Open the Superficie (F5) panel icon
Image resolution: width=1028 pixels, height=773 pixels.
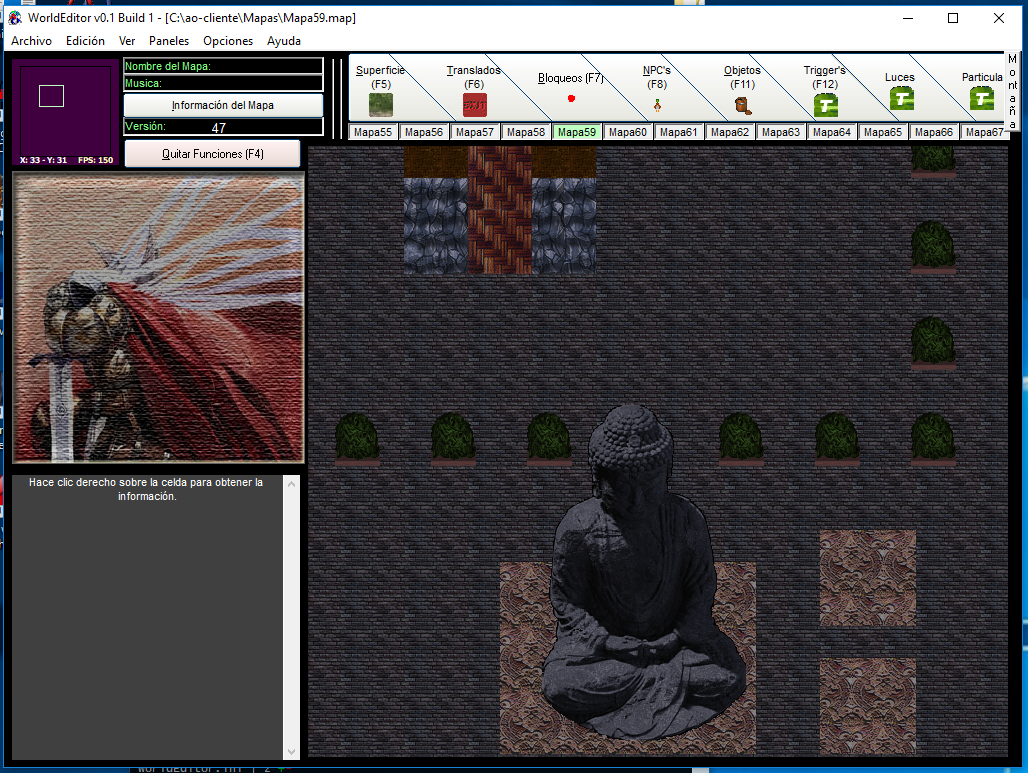[x=380, y=105]
